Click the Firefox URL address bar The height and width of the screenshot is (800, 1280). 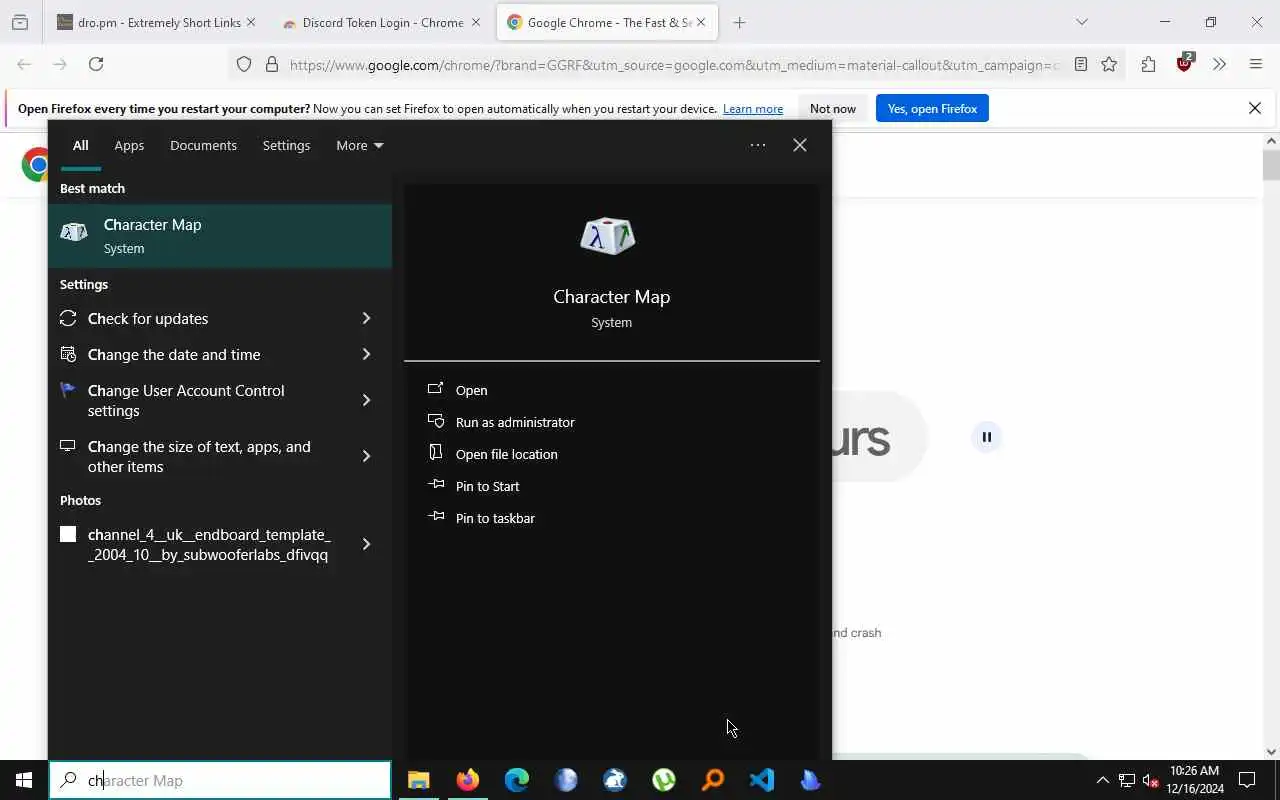672,64
